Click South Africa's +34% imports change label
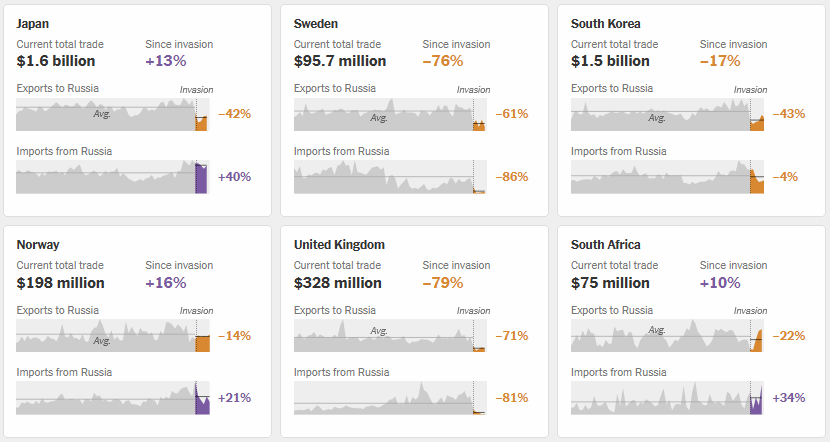The image size is (830, 442). pyautogui.click(x=790, y=398)
